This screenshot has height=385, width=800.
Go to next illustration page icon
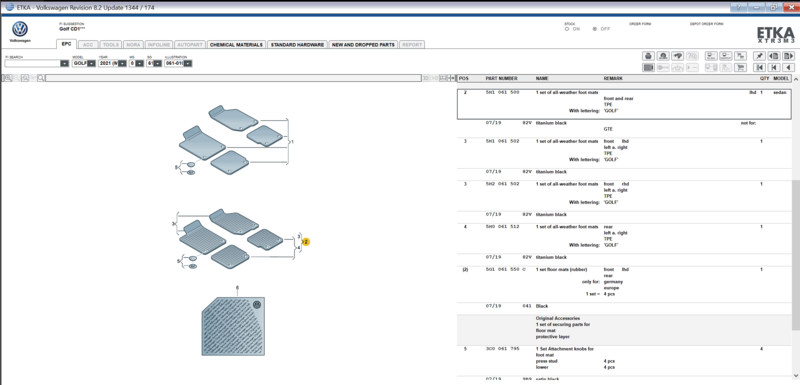788,56
